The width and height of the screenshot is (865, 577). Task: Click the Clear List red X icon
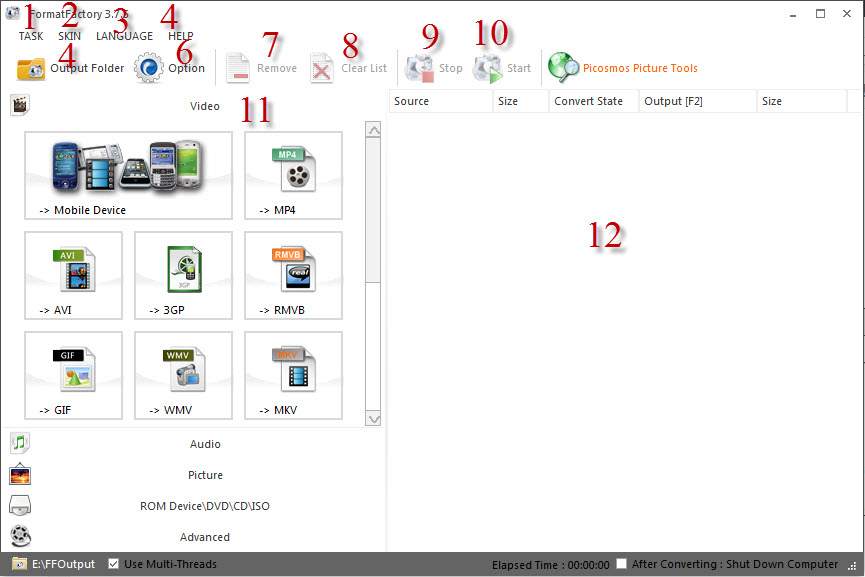click(x=322, y=68)
